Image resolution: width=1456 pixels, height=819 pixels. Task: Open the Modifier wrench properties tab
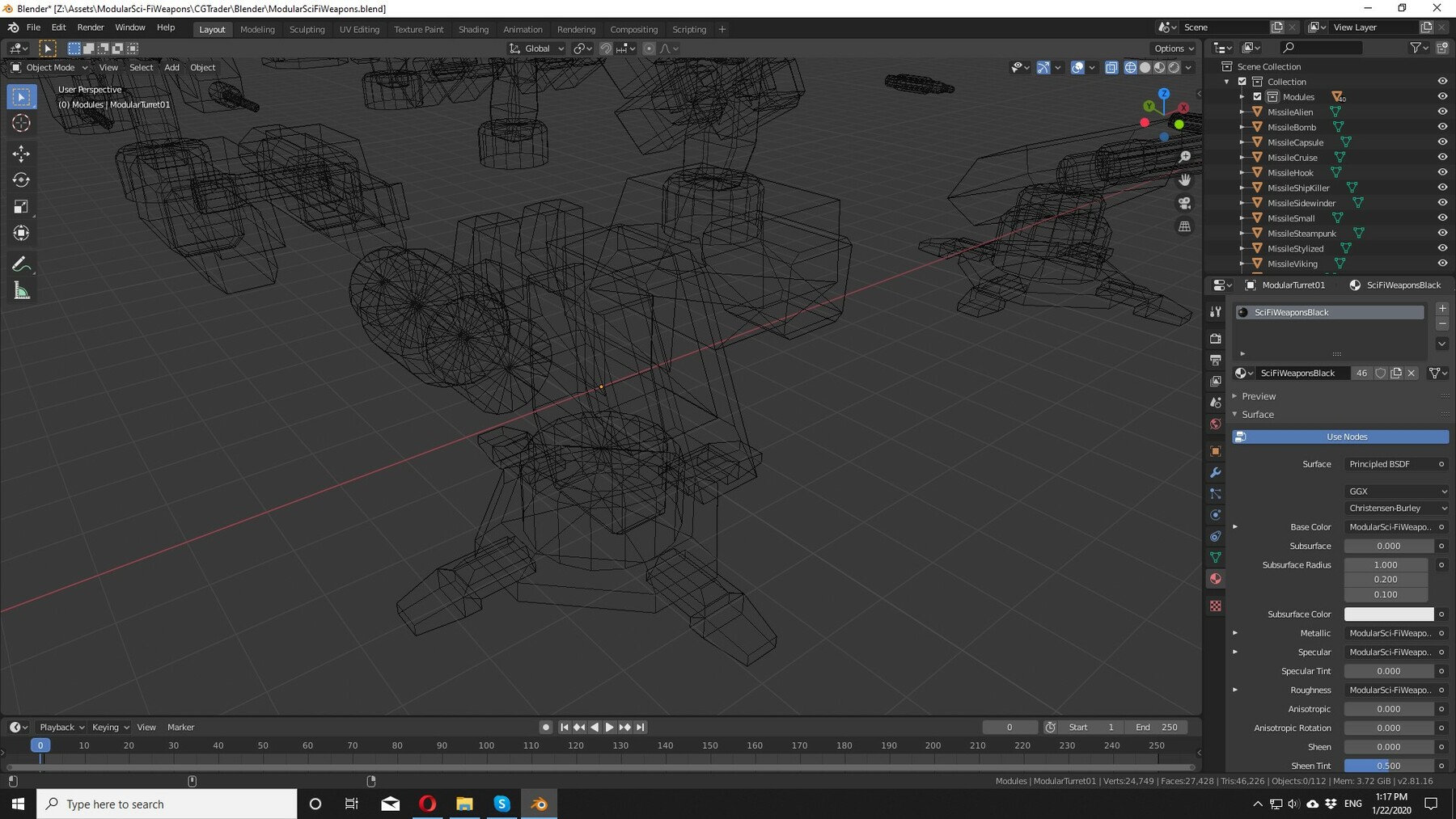[1215, 472]
